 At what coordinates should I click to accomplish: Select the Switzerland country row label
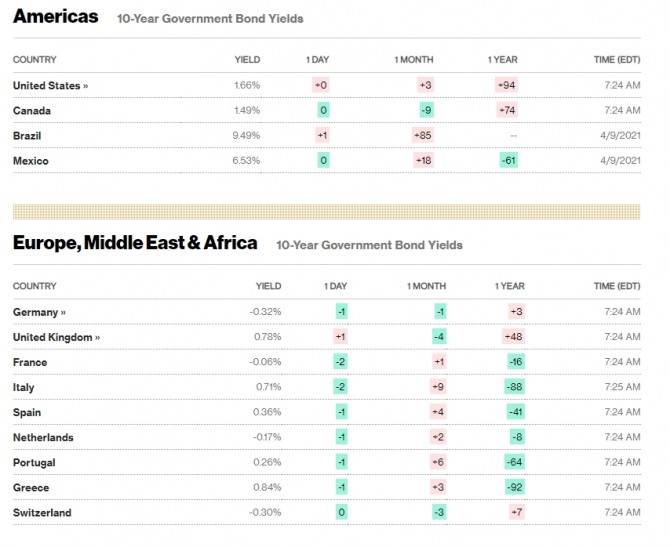pyautogui.click(x=43, y=513)
